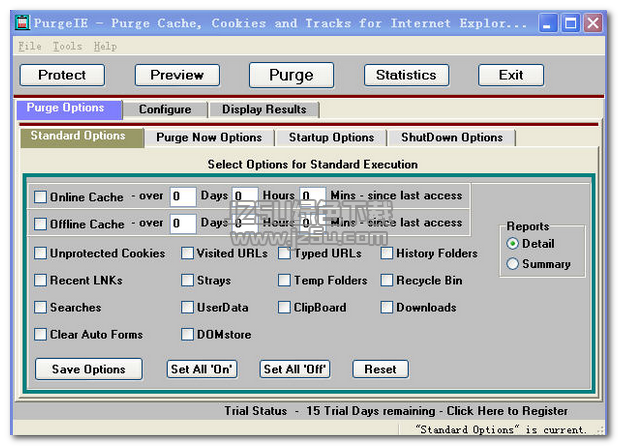
Task: Click Offline Cache Hours input field
Action: (x=245, y=223)
